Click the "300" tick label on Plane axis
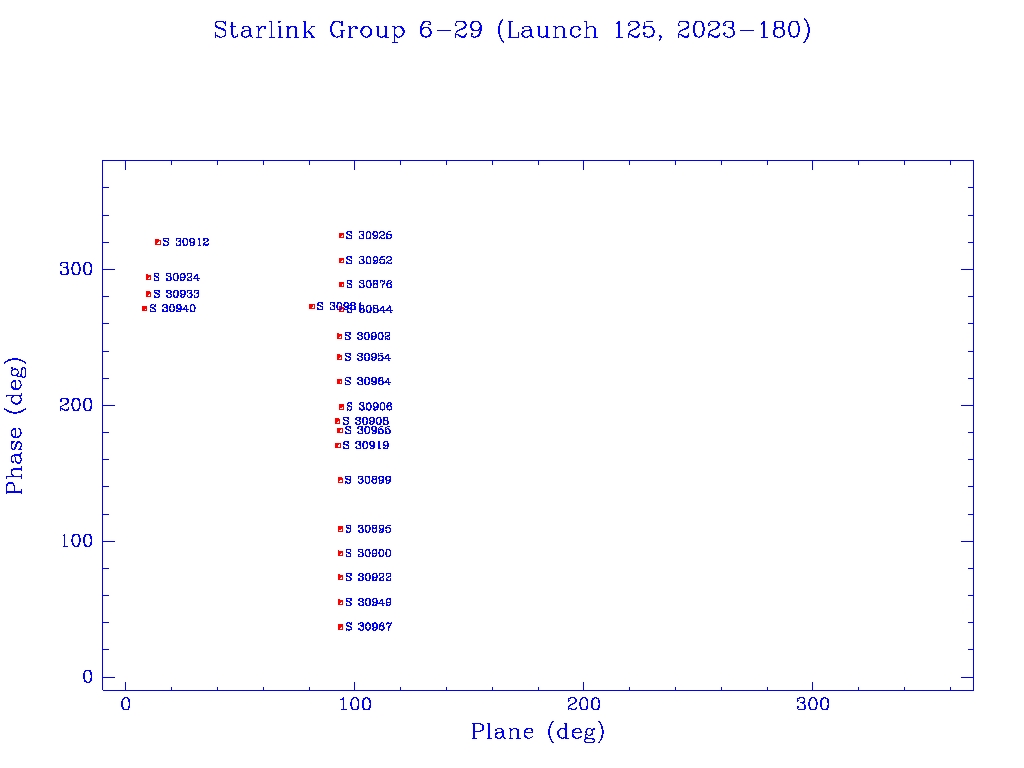This screenshot has width=1024, height=768. (812, 704)
